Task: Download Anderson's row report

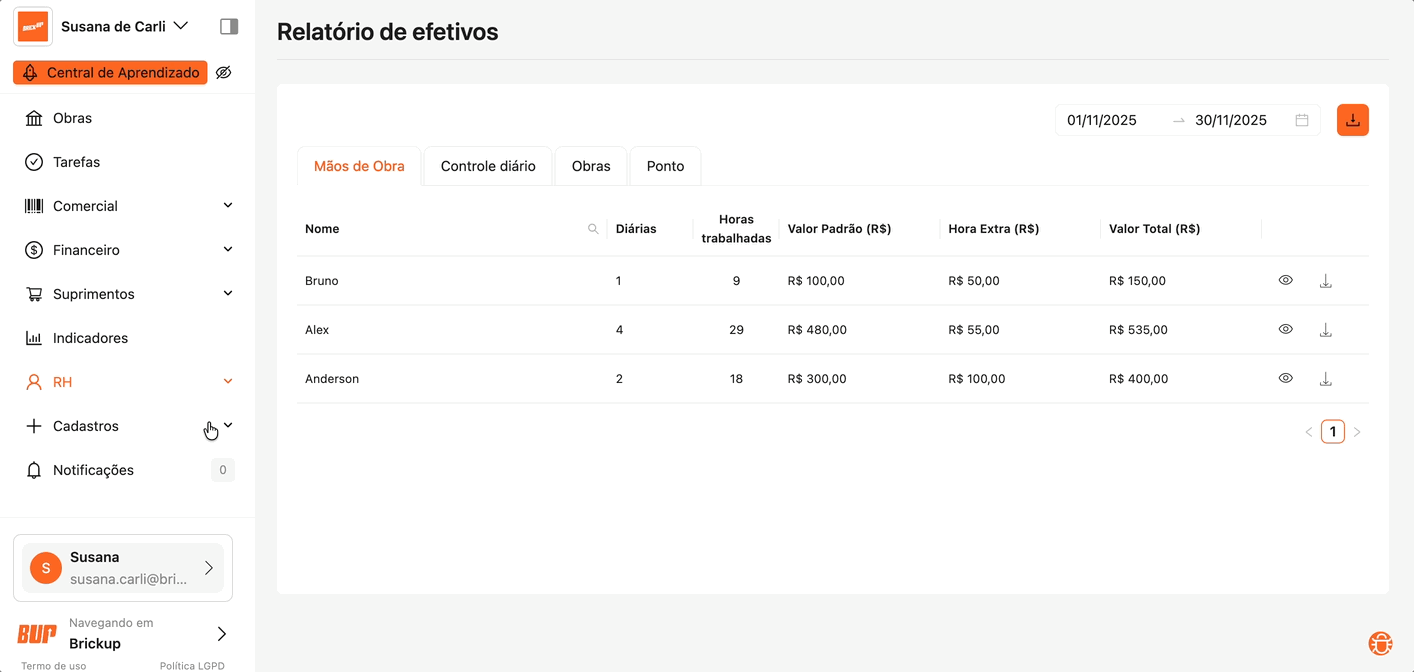Action: pos(1325,379)
